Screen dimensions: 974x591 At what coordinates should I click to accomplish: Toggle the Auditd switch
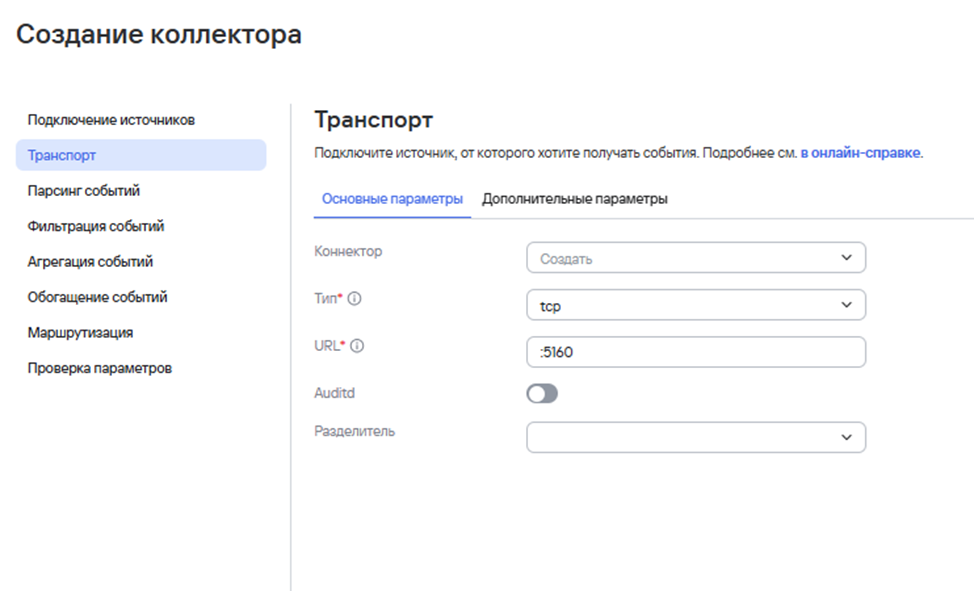(540, 393)
